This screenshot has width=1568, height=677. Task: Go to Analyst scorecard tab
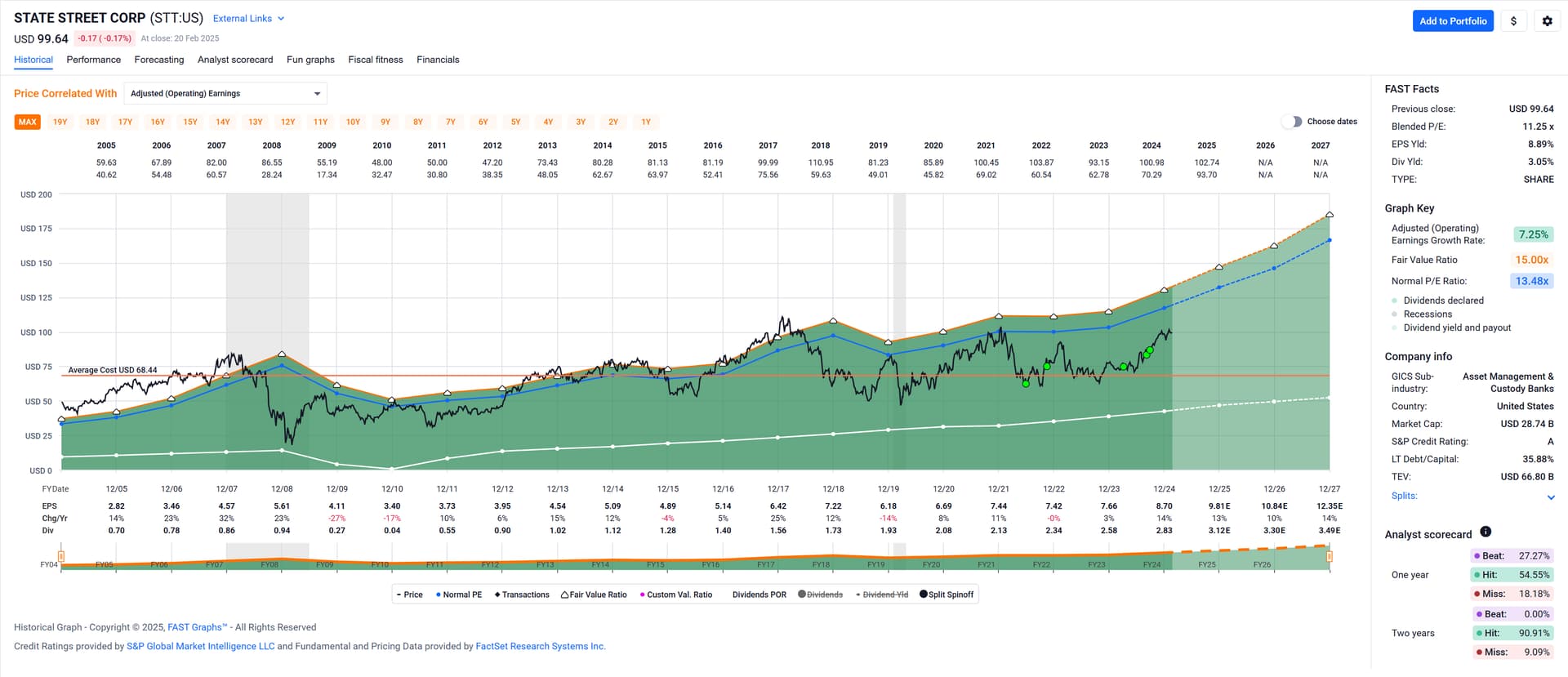(x=235, y=60)
